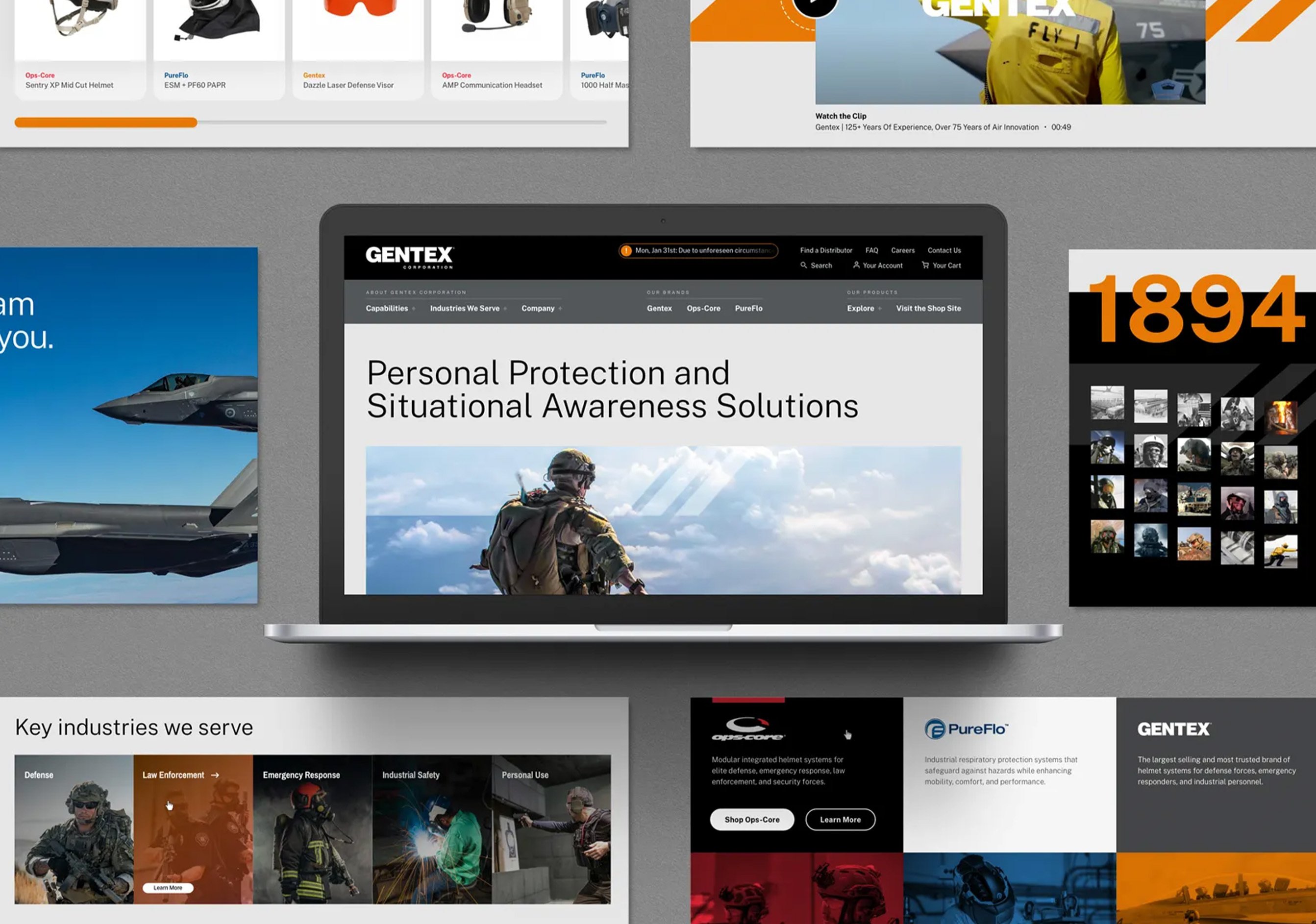Open the Search magnifier icon in the header

pyautogui.click(x=804, y=265)
